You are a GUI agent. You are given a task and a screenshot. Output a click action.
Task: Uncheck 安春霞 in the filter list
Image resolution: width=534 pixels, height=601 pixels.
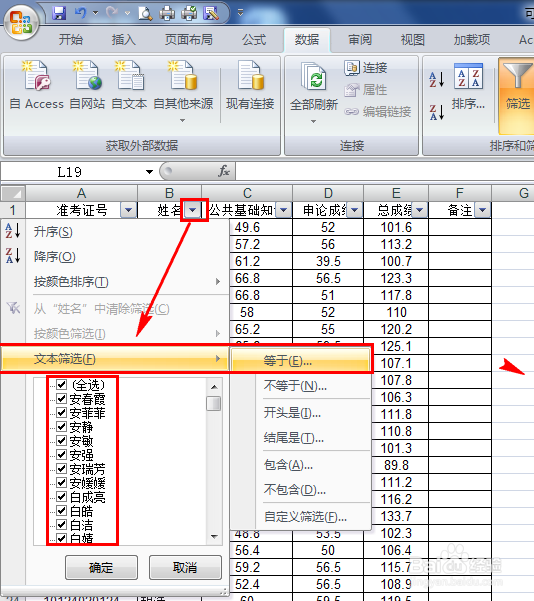coord(62,399)
